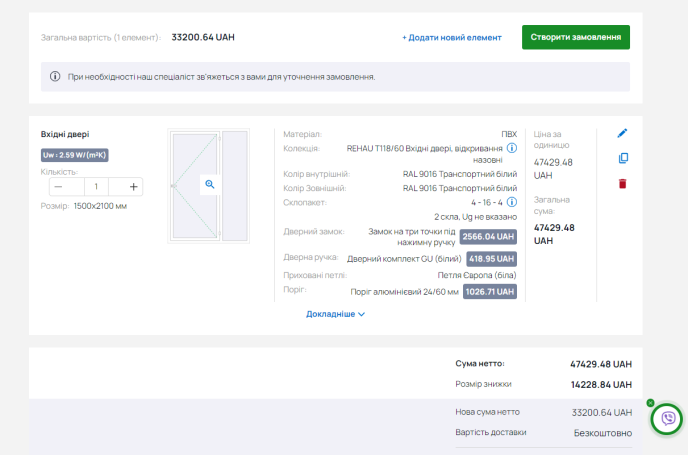The height and width of the screenshot is (455, 688).
Task: Click the 418.95 UAH handle price badge
Action: [491, 259]
